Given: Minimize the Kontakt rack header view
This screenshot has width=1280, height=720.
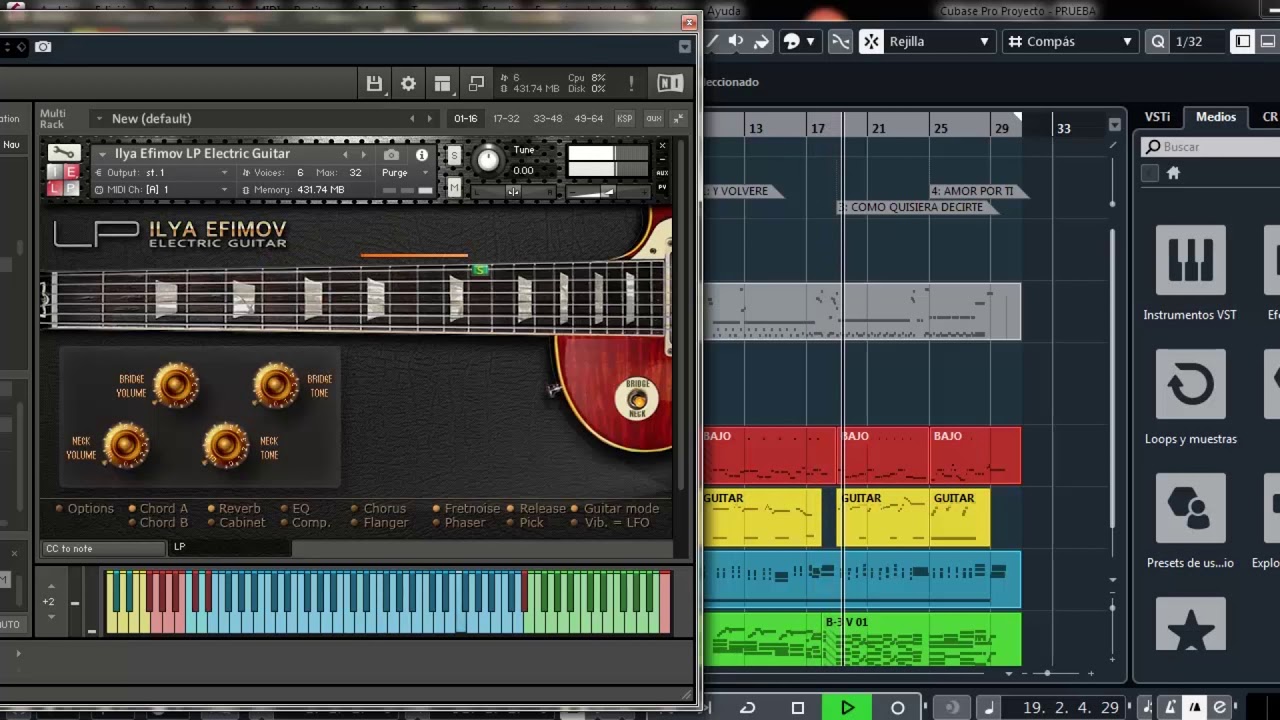Looking at the screenshot, I should [678, 118].
